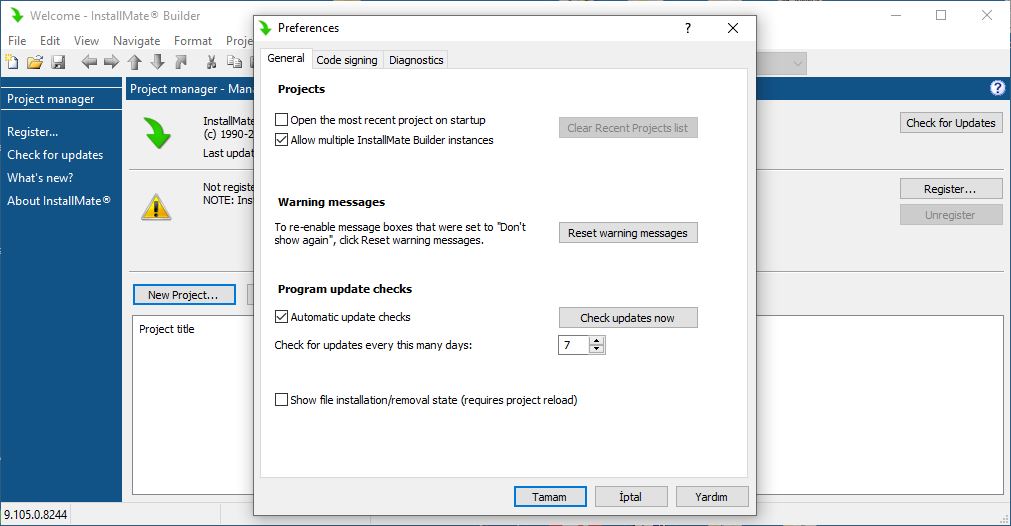The height and width of the screenshot is (526, 1011).
Task: Uncheck Allow multiple InstallMate Builder instances
Action: 281,139
